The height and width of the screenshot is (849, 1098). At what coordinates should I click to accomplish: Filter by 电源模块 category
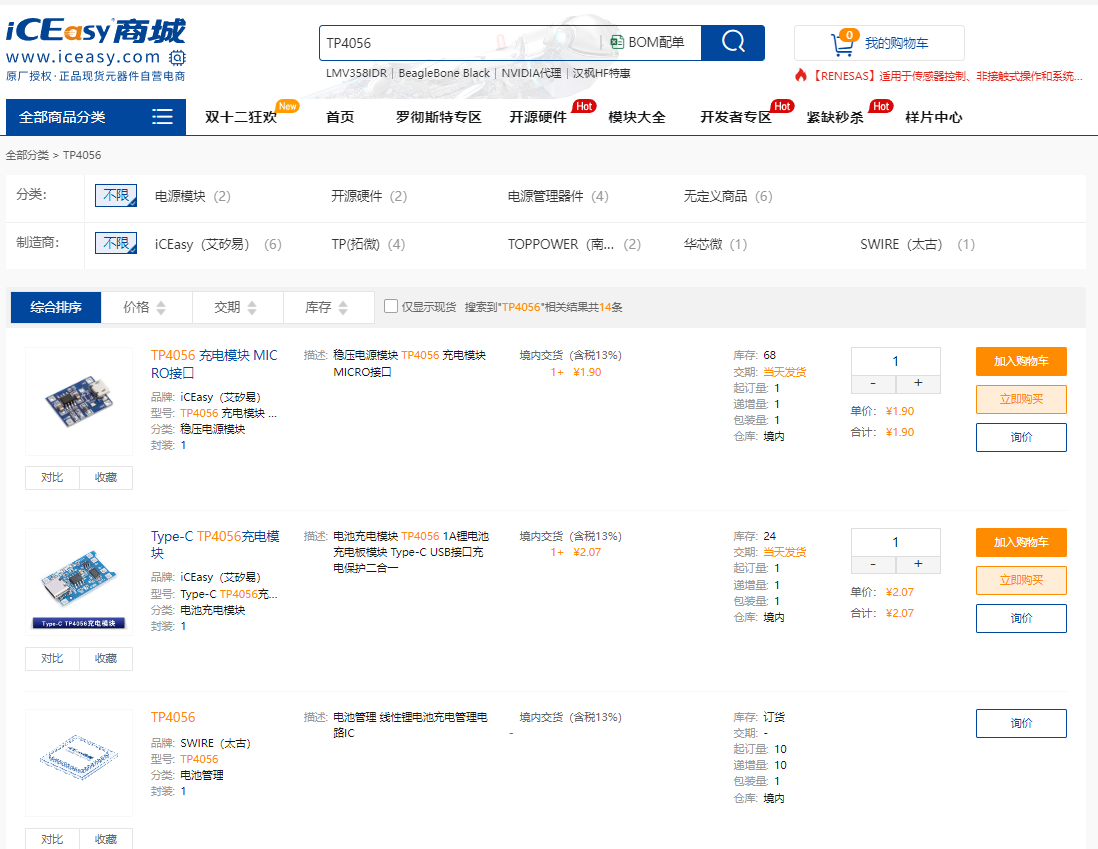click(193, 196)
